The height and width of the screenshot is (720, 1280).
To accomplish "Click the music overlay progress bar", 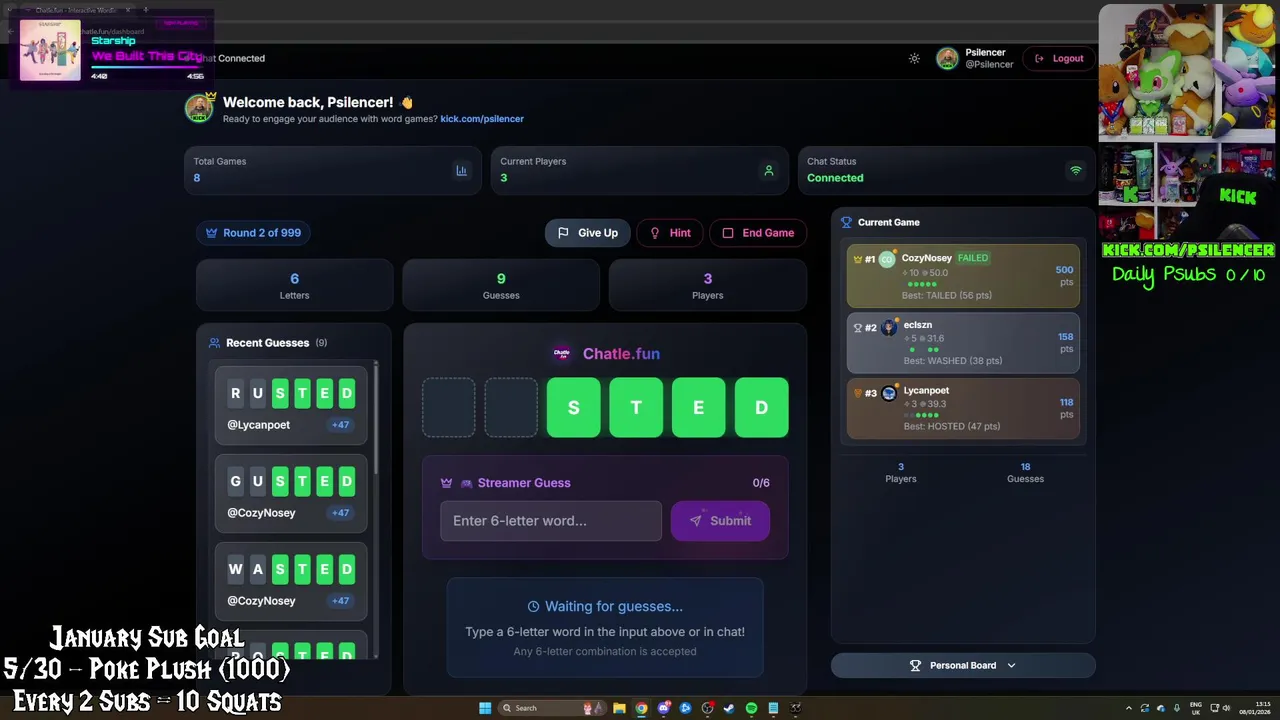I will click(x=147, y=67).
